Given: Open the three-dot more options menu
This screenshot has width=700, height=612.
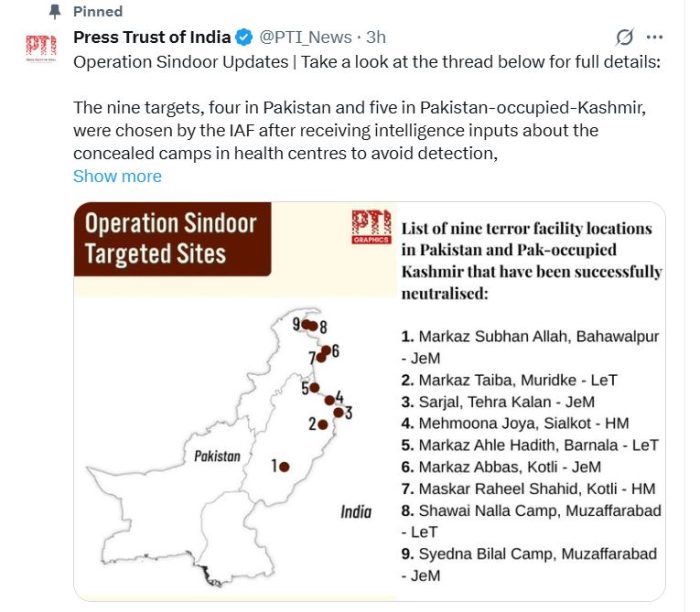Looking at the screenshot, I should (655, 38).
